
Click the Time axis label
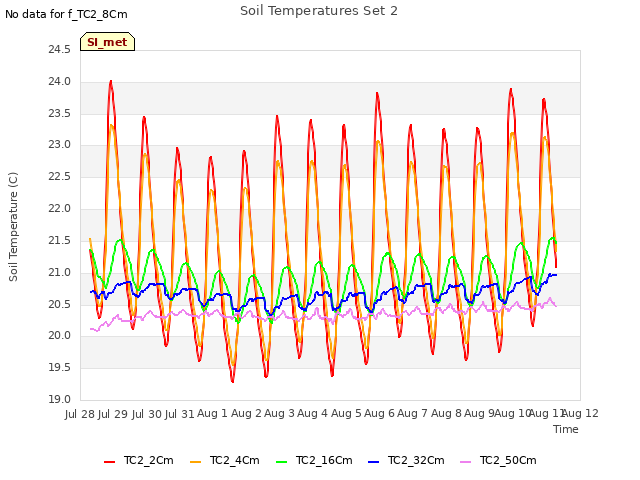[x=566, y=429]
